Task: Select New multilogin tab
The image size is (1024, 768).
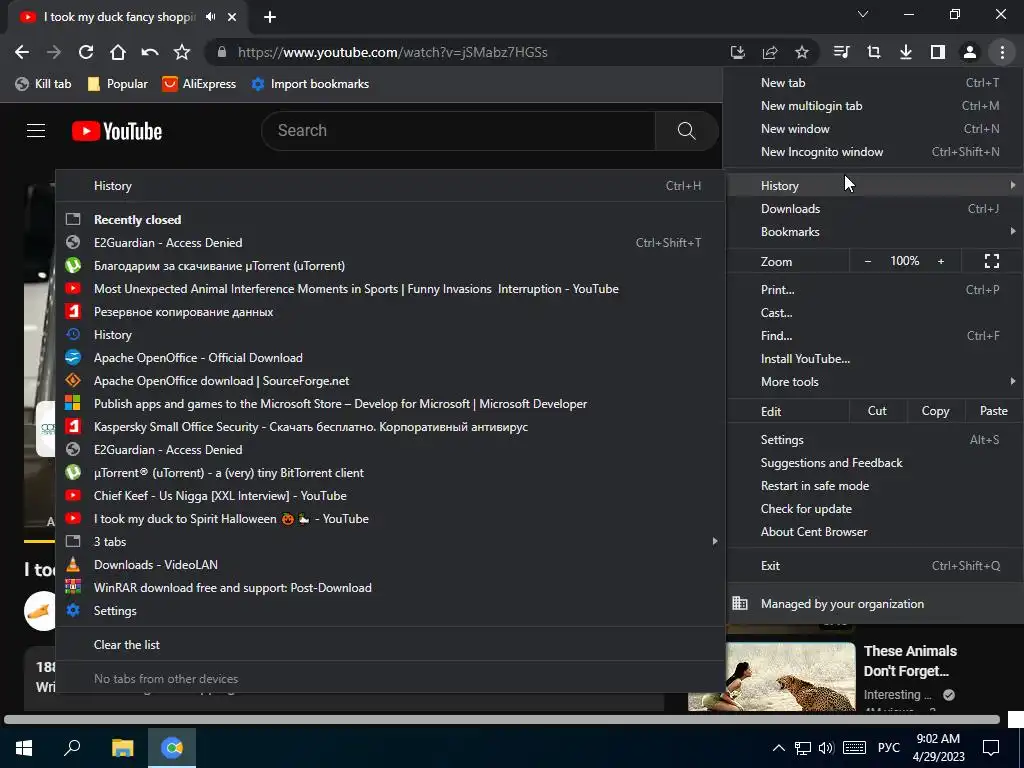Action: [873, 106]
